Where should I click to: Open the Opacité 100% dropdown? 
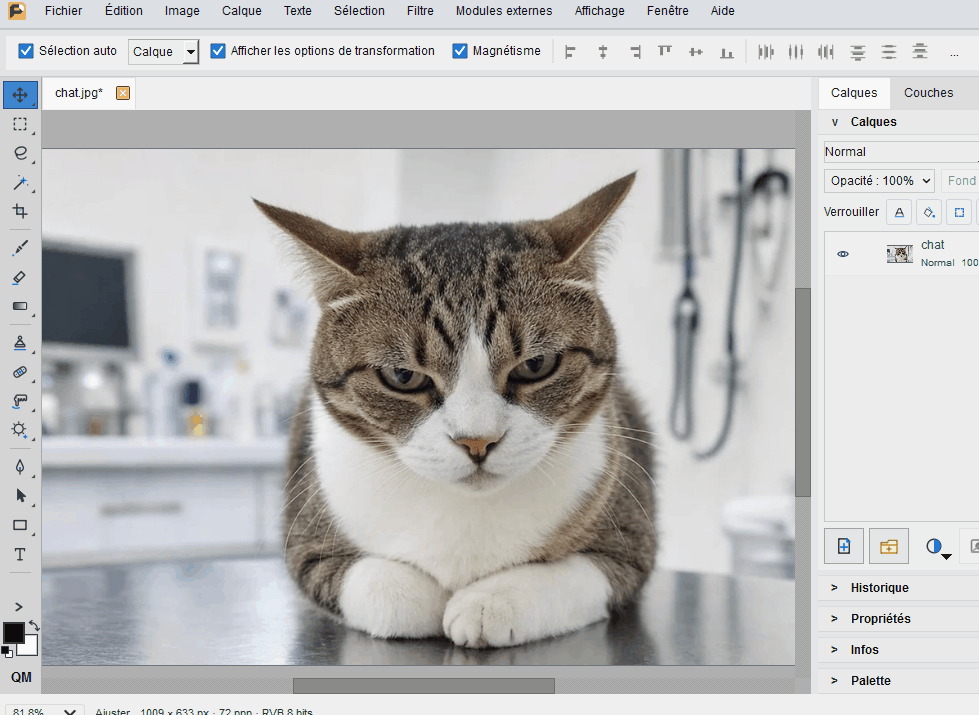pyautogui.click(x=879, y=181)
